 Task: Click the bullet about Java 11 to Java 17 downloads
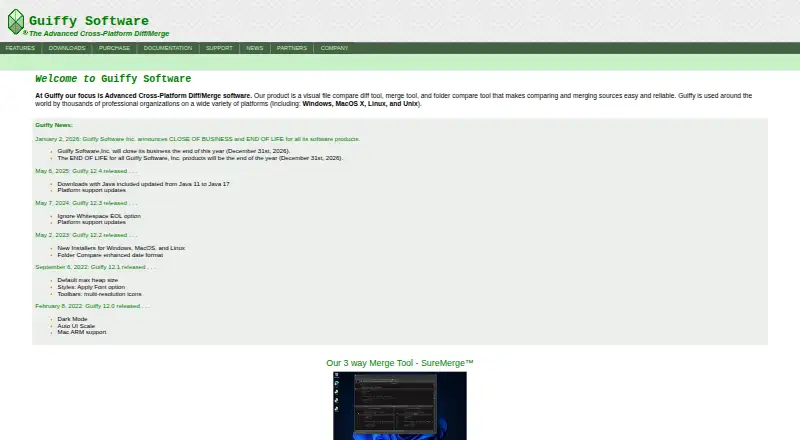click(x=143, y=184)
